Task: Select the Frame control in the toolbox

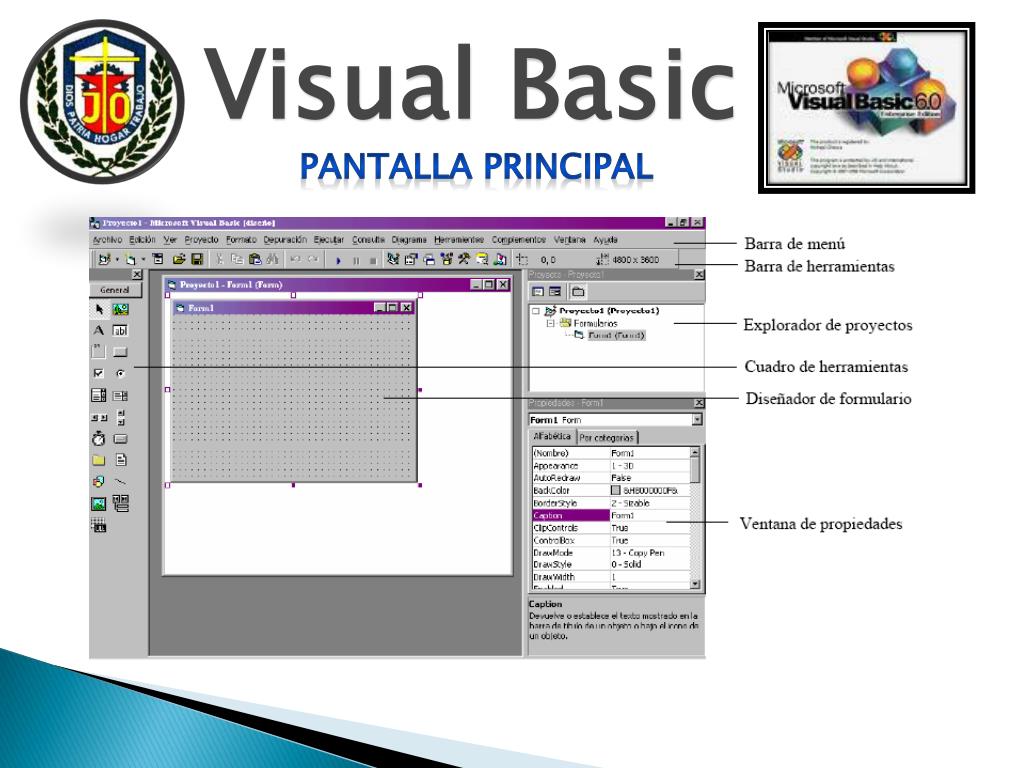Action: 99,351
